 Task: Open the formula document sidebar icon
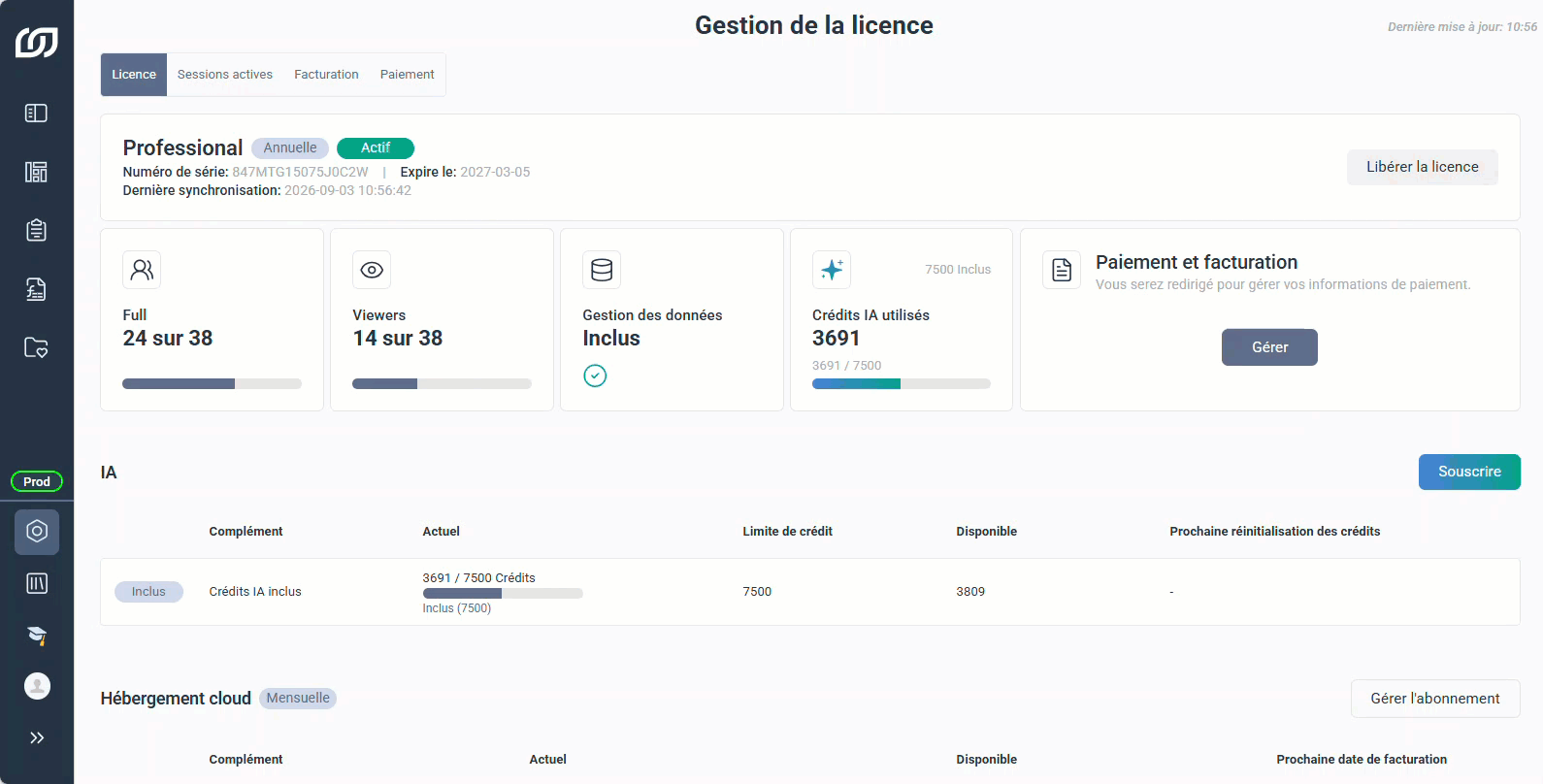tap(36, 289)
